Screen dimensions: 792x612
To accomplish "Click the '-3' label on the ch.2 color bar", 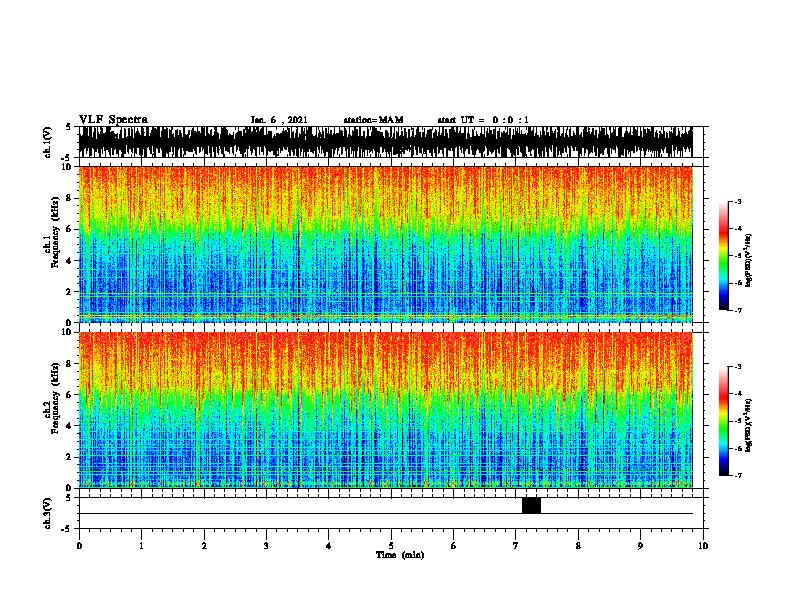I will 737,367.
